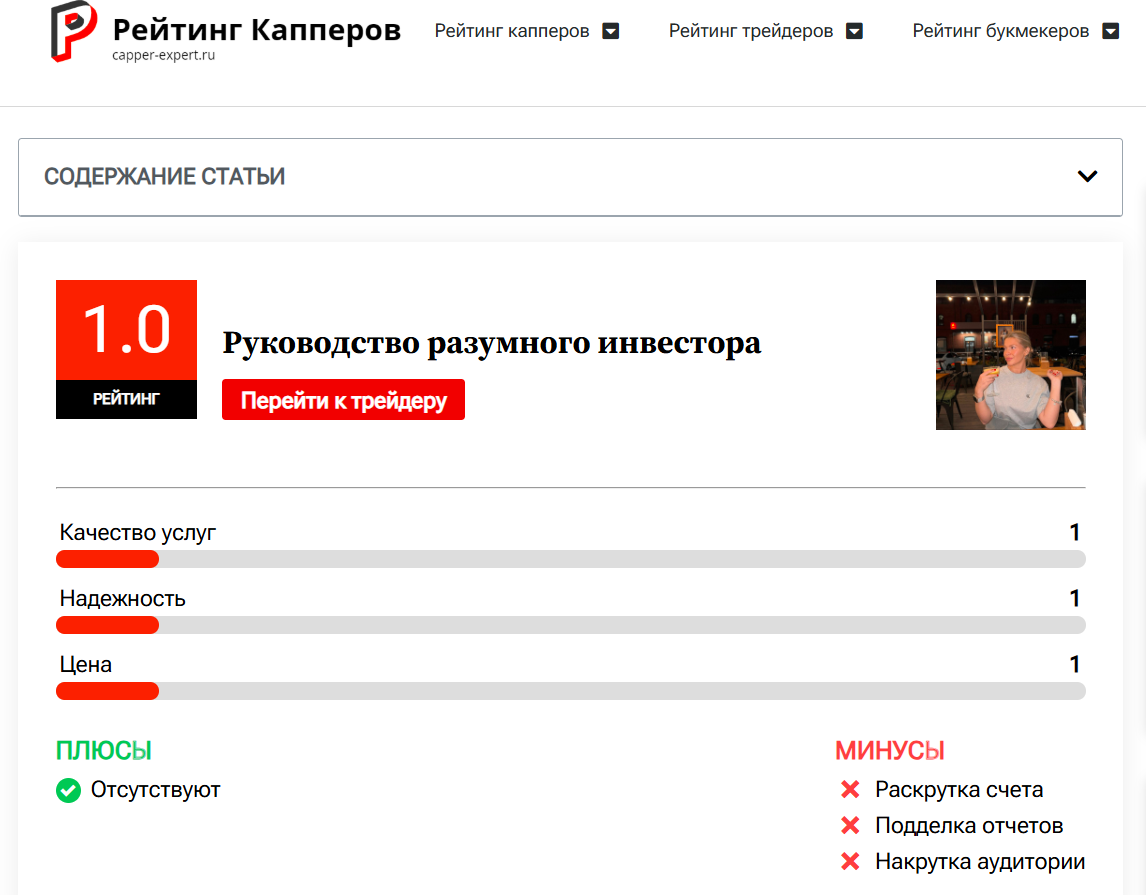Select the Рейтинг капперов menu item
Screen dimensions: 1146x895
click(514, 31)
